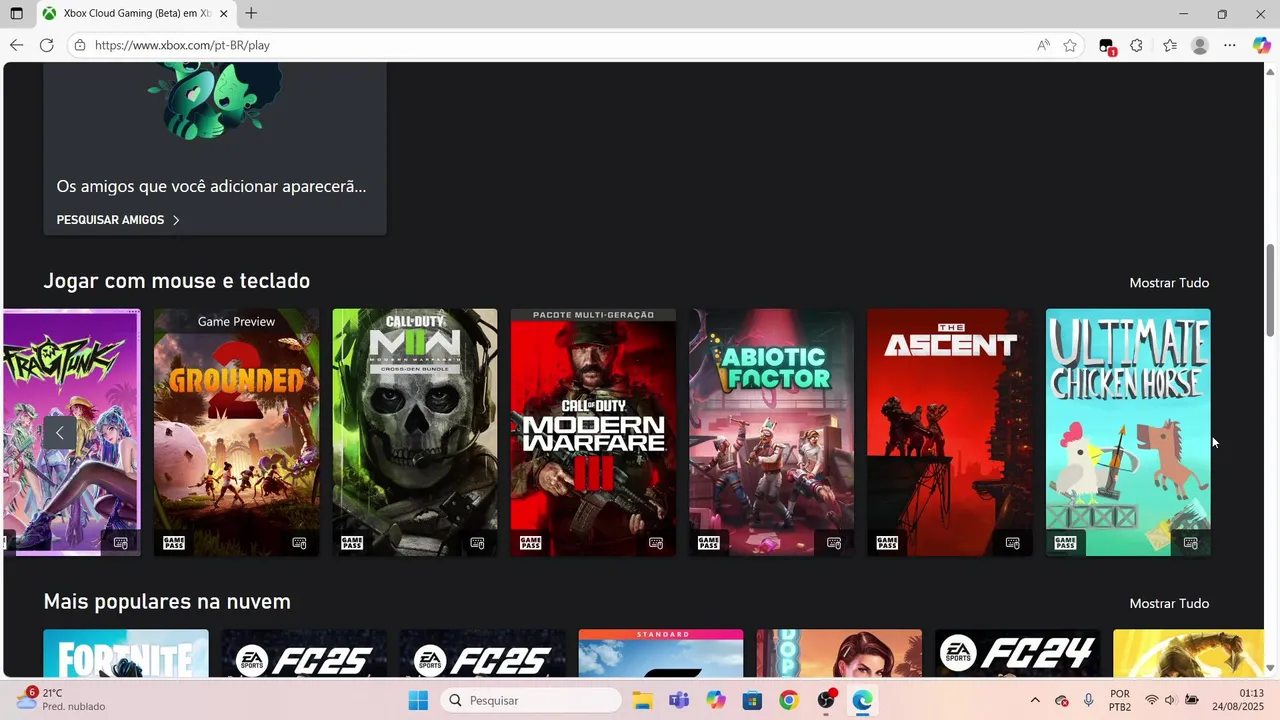Open Extensions puzzle icon
The width and height of the screenshot is (1280, 720).
tap(1136, 45)
